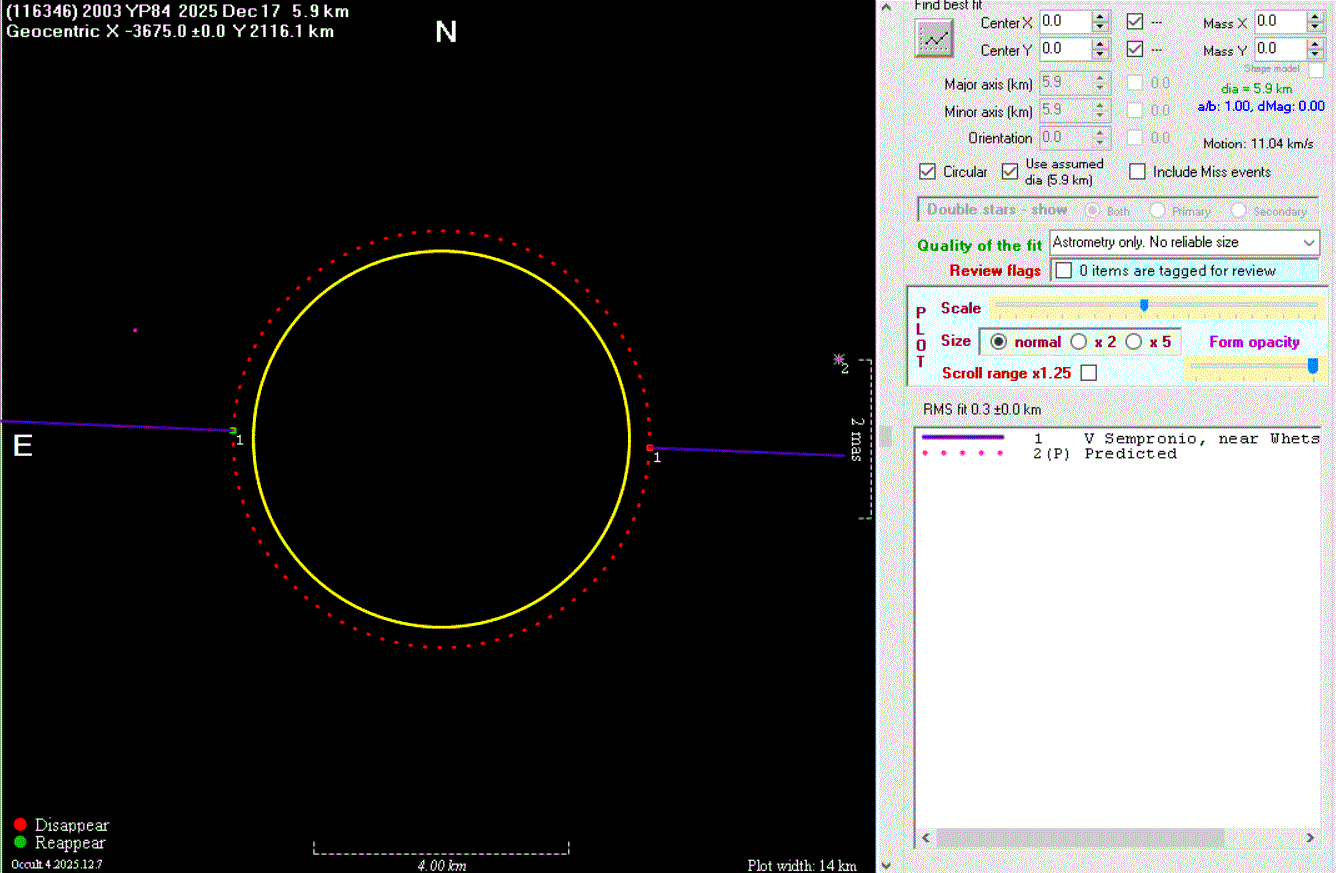Open the Quality of the fit dropdown
This screenshot has height=873, width=1336.
point(1309,243)
